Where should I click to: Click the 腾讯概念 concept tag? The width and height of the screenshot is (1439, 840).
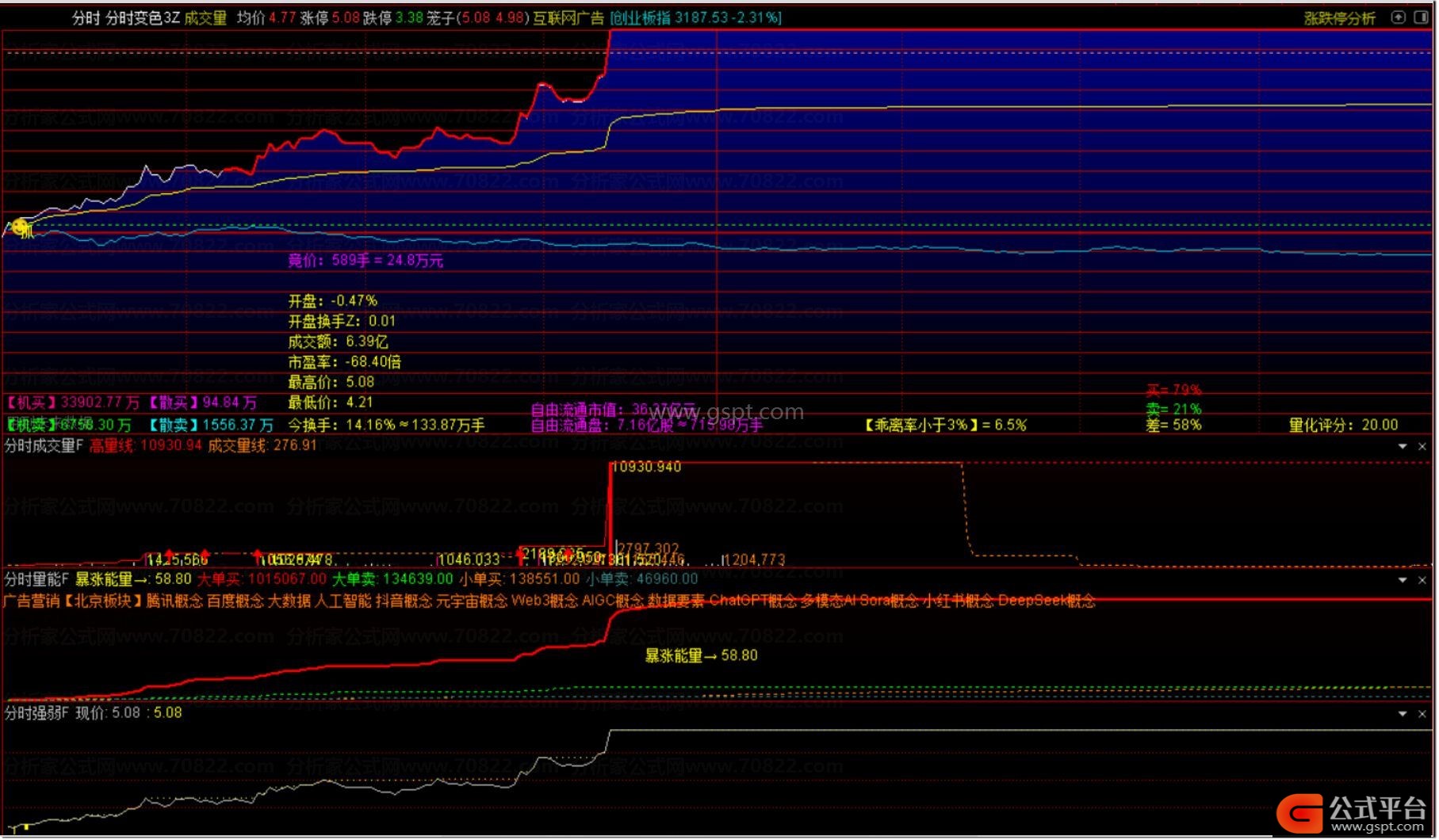(x=175, y=601)
